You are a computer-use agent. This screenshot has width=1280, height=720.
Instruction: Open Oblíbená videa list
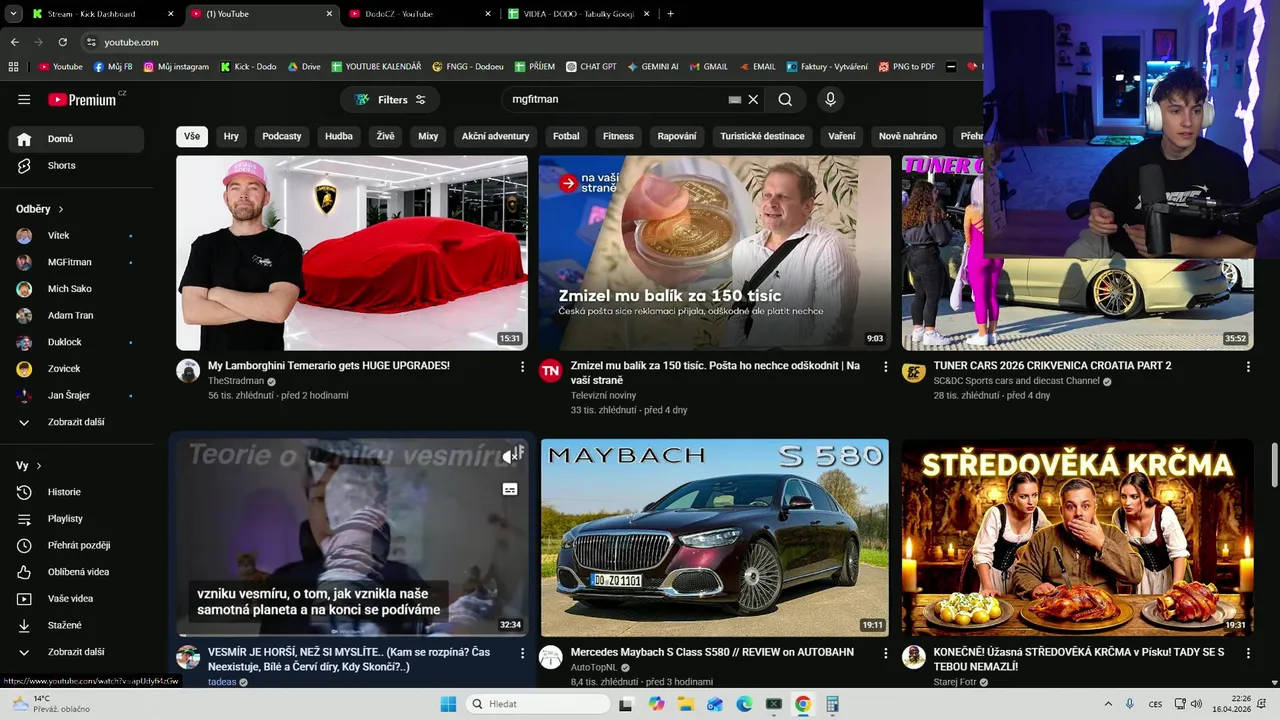click(x=76, y=572)
